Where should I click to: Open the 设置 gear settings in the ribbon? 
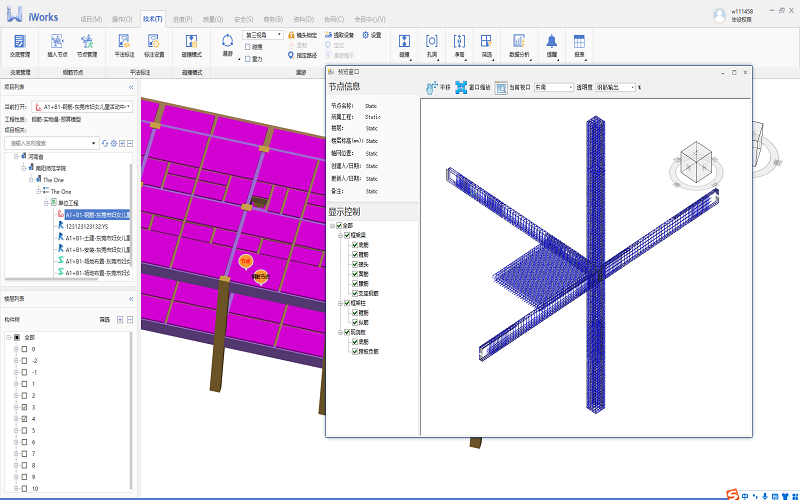[365, 35]
